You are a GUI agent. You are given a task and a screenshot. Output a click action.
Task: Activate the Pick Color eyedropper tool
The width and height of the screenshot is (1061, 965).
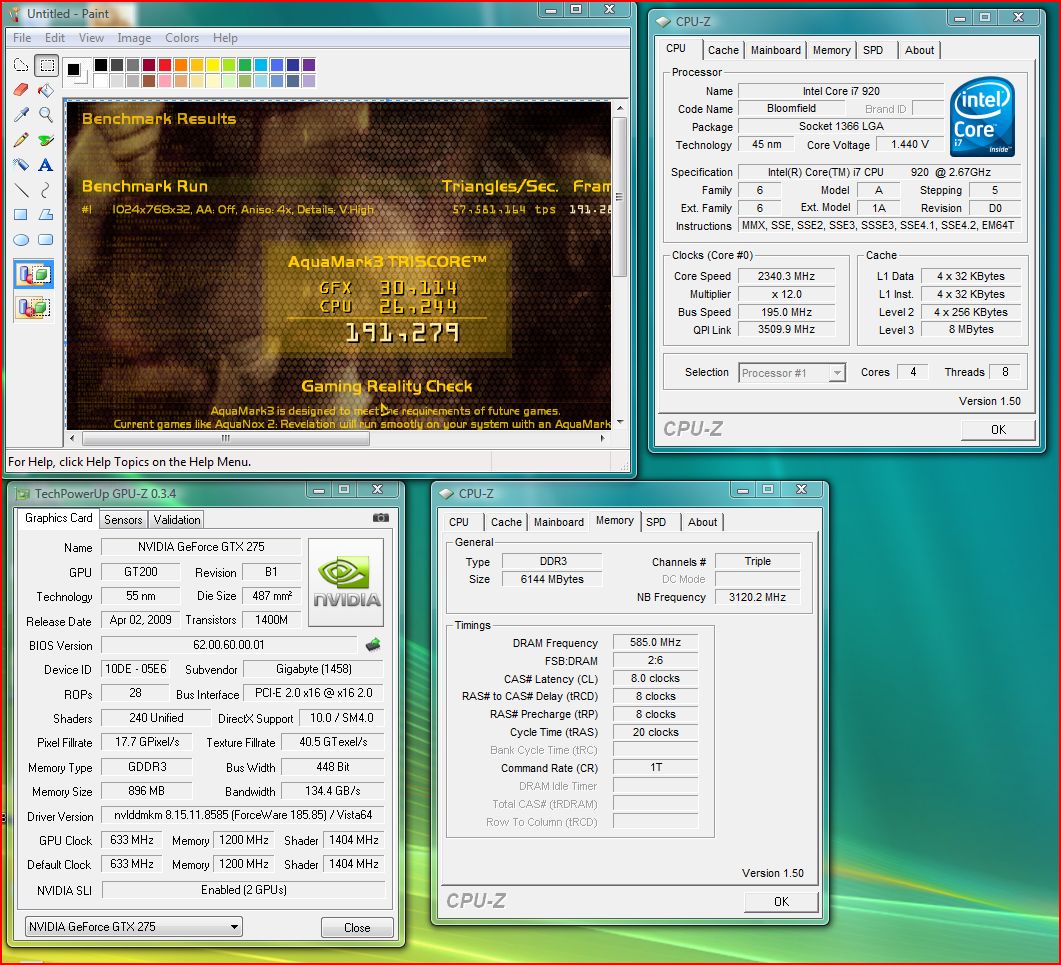click(x=21, y=114)
